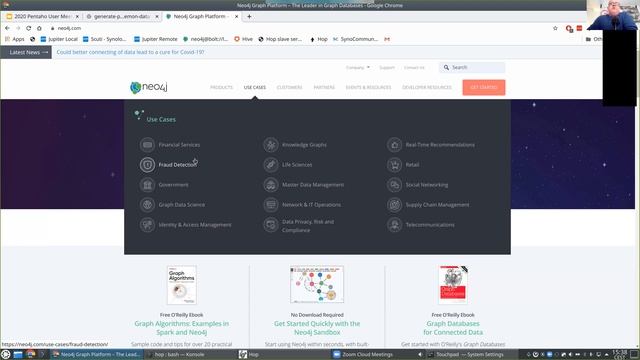
Task: Click the Support link
Action: click(x=387, y=67)
